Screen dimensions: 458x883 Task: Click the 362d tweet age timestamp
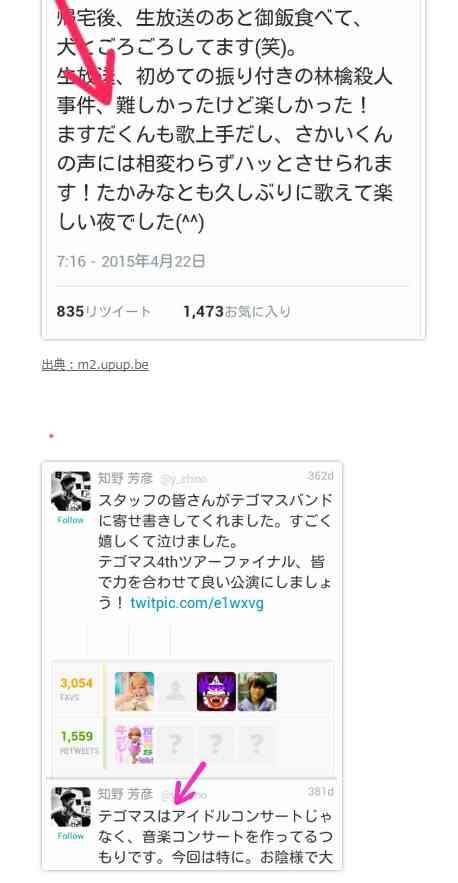point(321,476)
